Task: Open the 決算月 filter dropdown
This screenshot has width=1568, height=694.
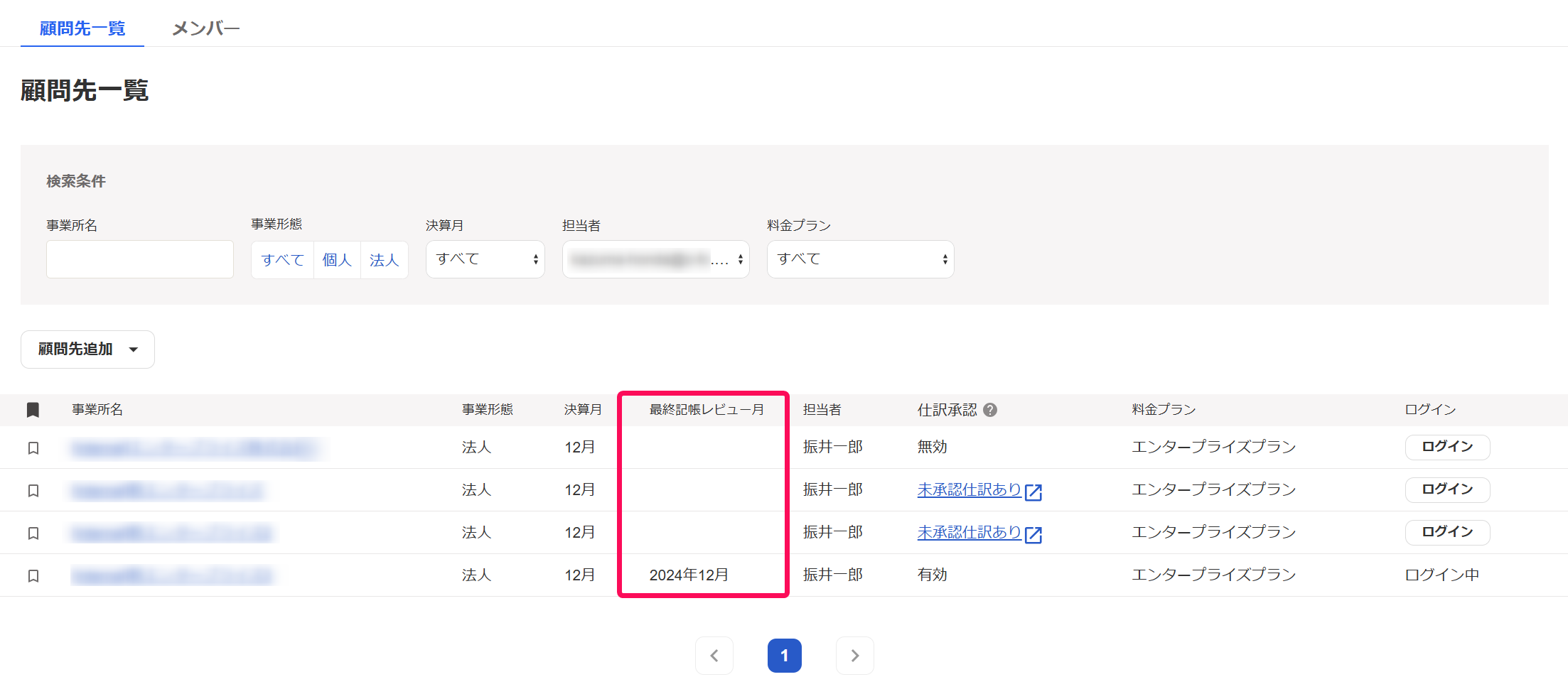Action: coord(485,259)
